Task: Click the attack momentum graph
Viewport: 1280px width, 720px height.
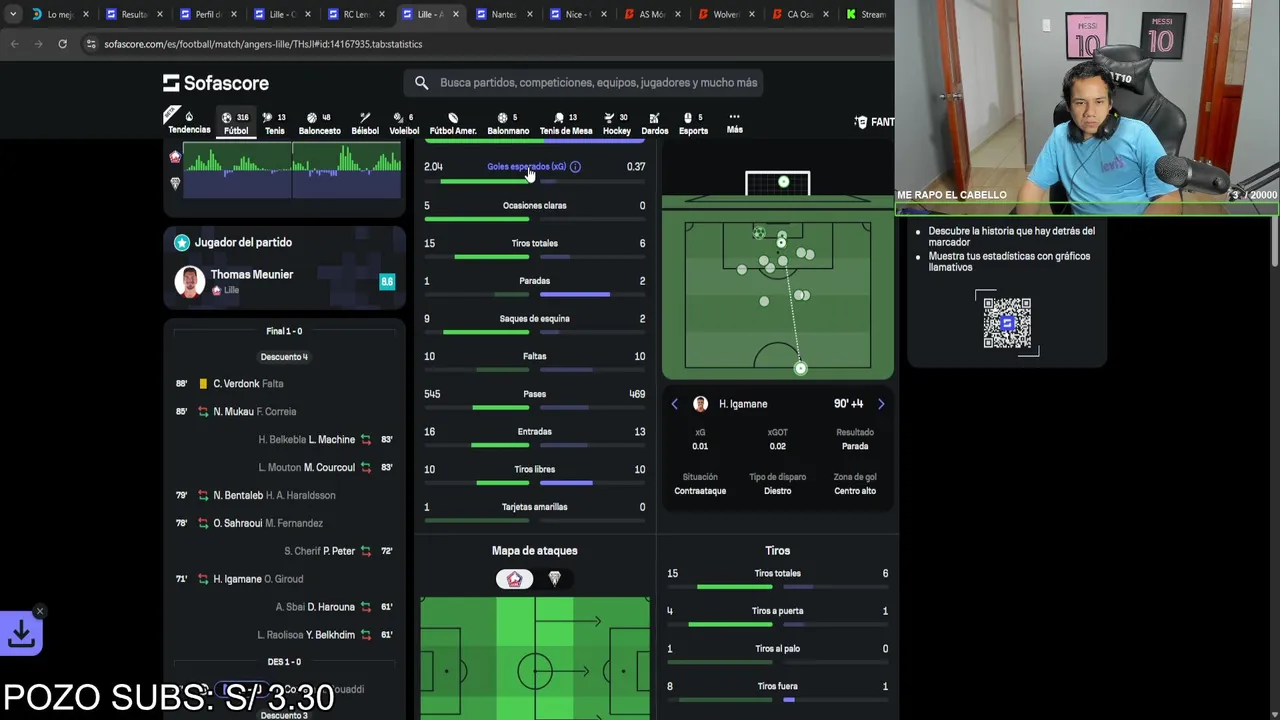Action: pos(293,171)
